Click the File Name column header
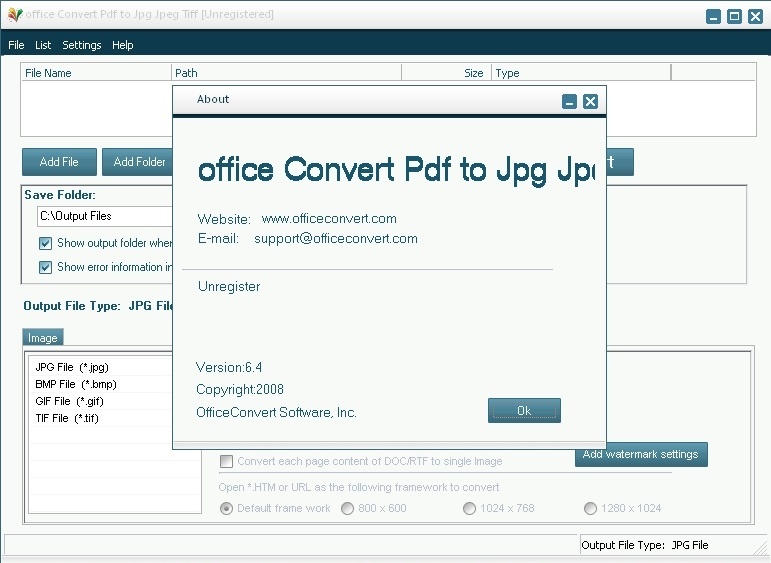 (x=96, y=73)
